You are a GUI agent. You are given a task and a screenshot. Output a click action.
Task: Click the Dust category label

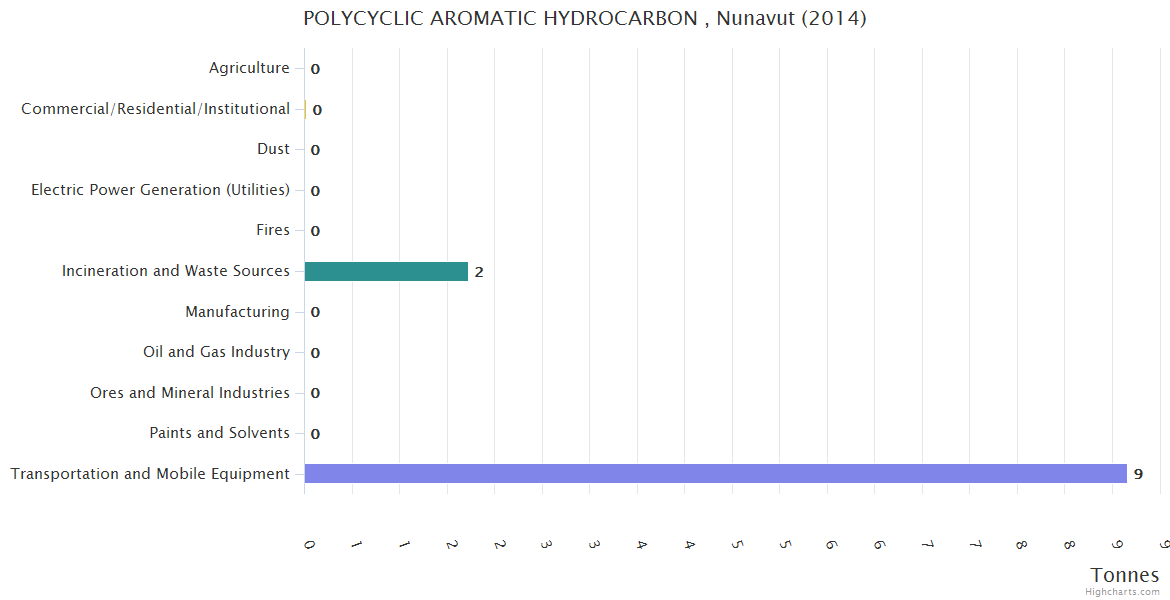(273, 149)
